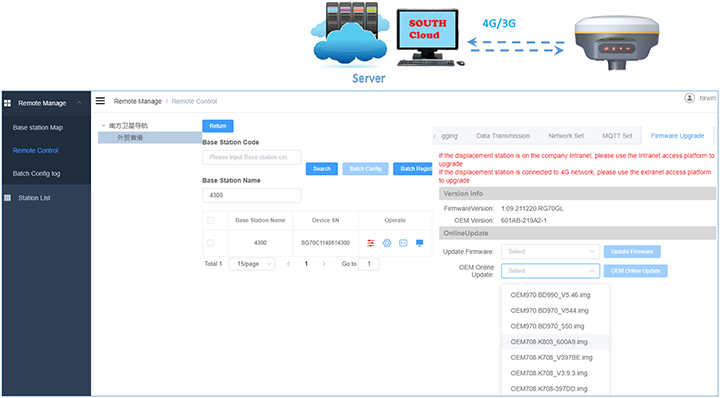Tick the select-all checkbox in table header
720x398 pixels.
click(210, 221)
